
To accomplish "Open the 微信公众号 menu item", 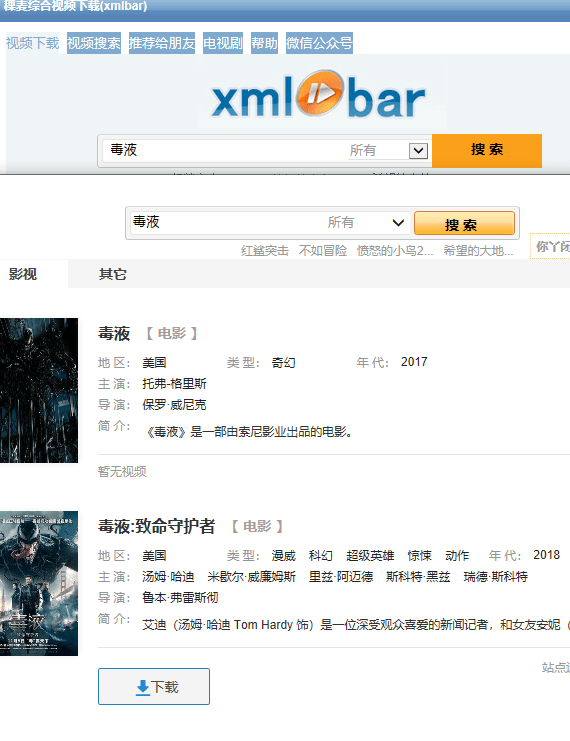I will pos(319,43).
